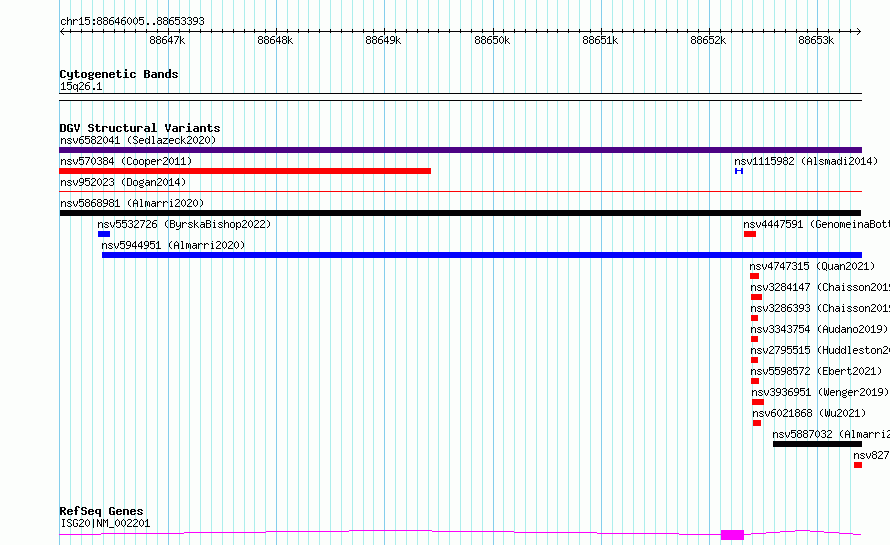Image resolution: width=890 pixels, height=545 pixels.
Task: Click the red nsv827 variant bar
Action: click(x=858, y=465)
